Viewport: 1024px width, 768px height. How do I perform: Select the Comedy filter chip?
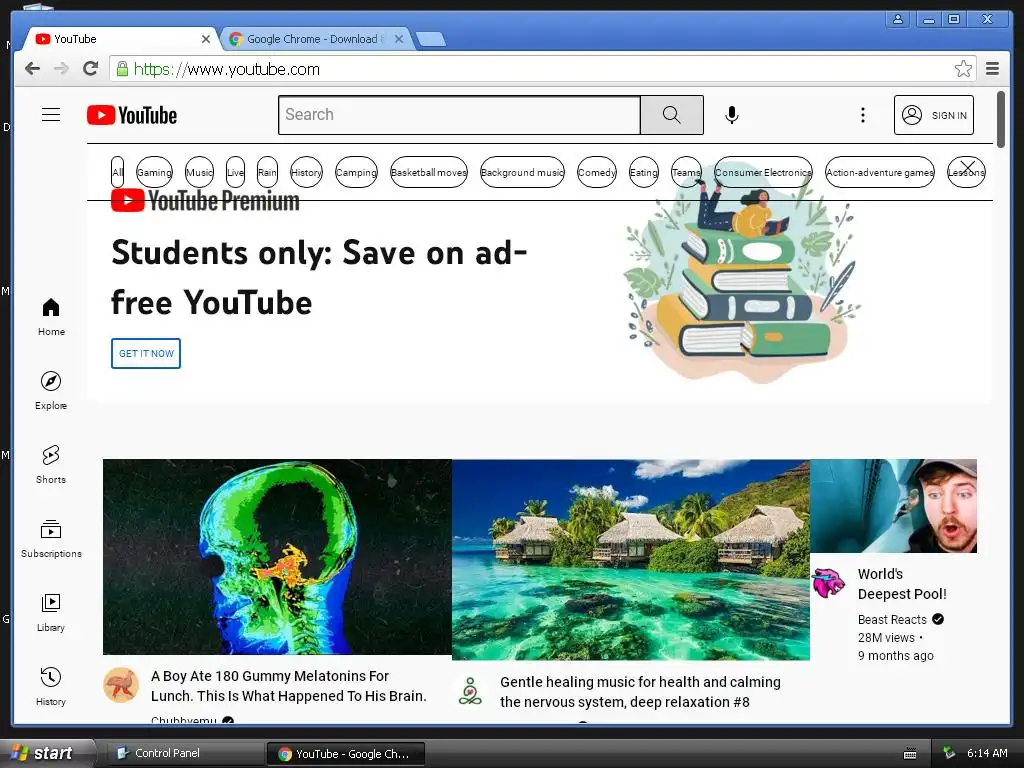click(x=597, y=172)
